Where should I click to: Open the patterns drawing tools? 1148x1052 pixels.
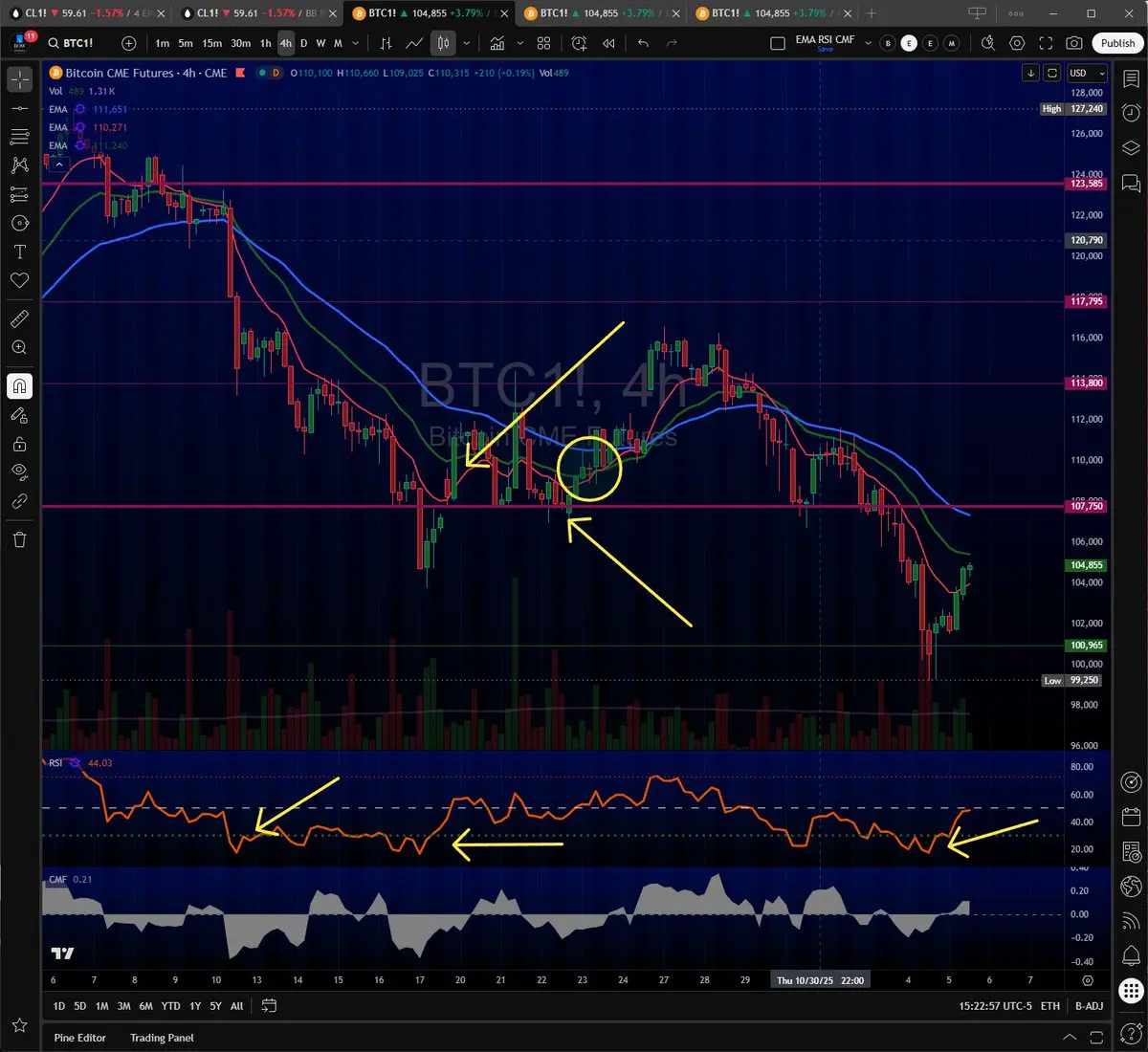point(19,165)
